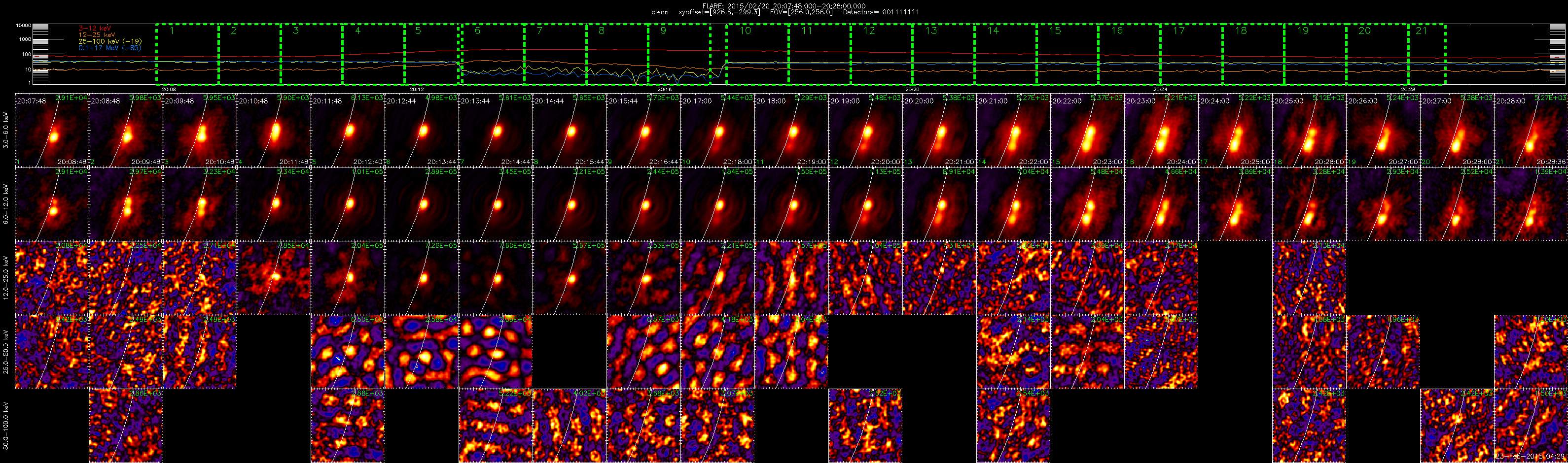
Task: Click the 10000 label on the count-rate axis
Action: (x=23, y=26)
